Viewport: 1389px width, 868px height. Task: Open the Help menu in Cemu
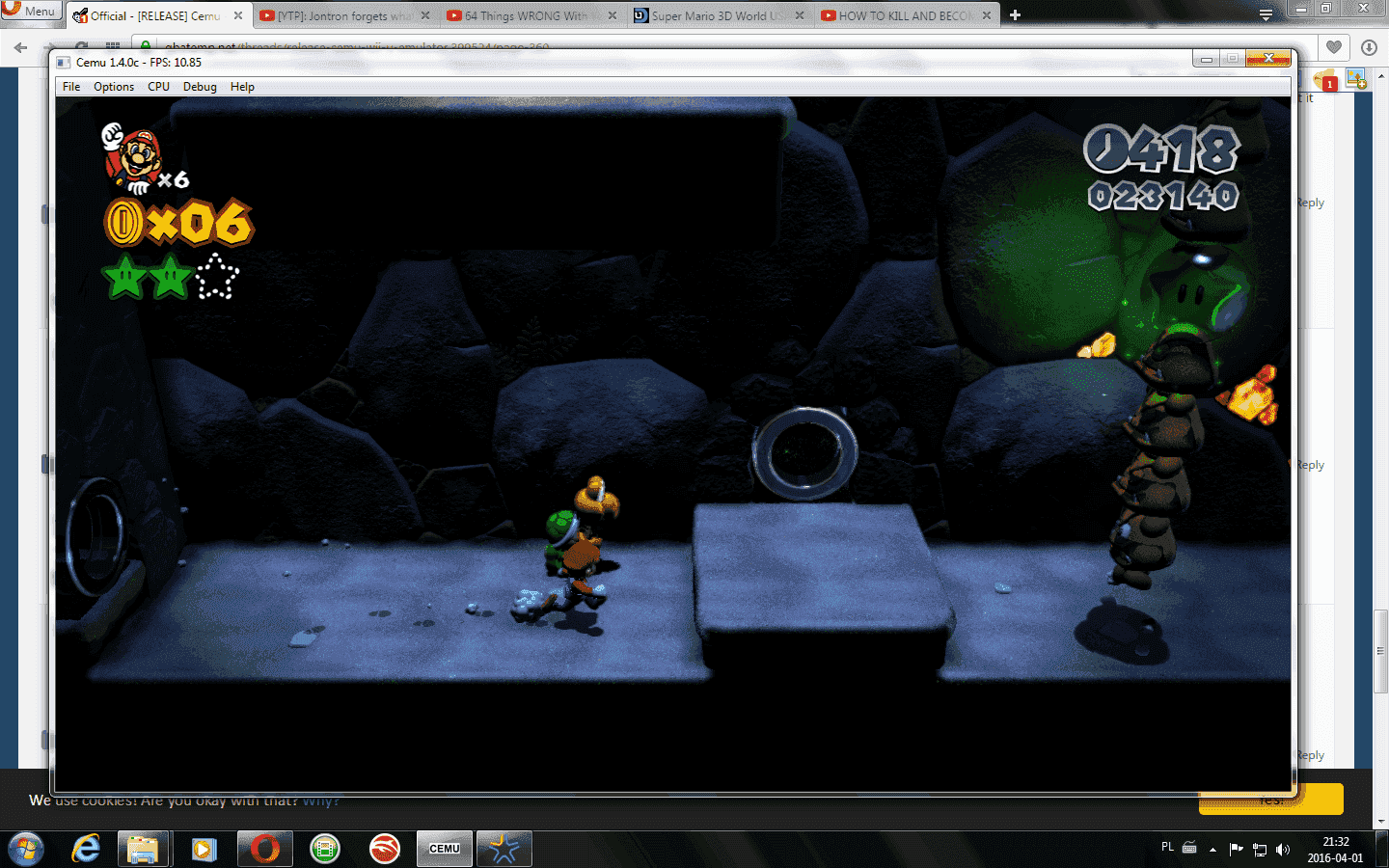(x=242, y=87)
